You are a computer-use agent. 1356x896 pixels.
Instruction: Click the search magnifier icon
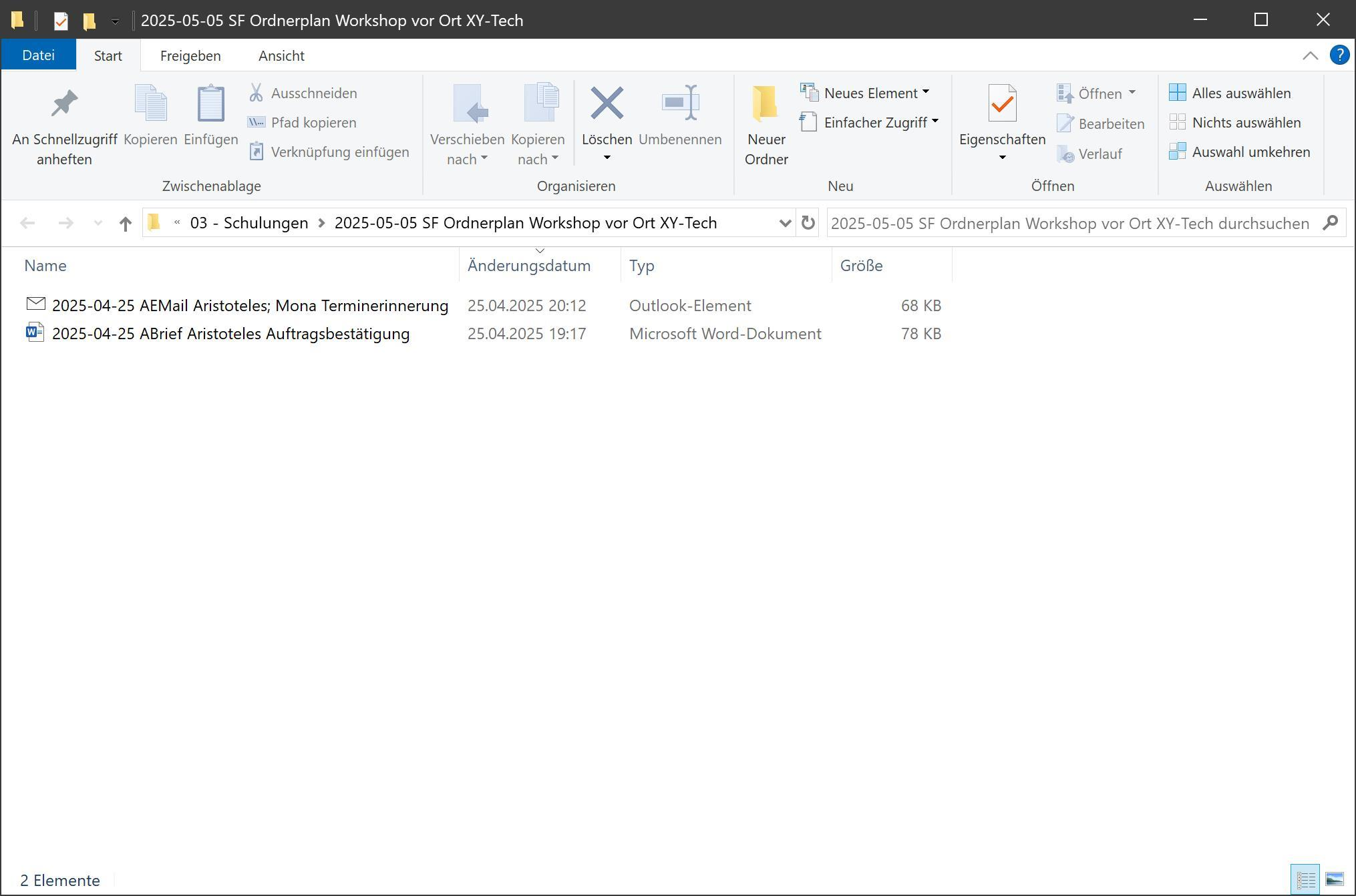1330,222
